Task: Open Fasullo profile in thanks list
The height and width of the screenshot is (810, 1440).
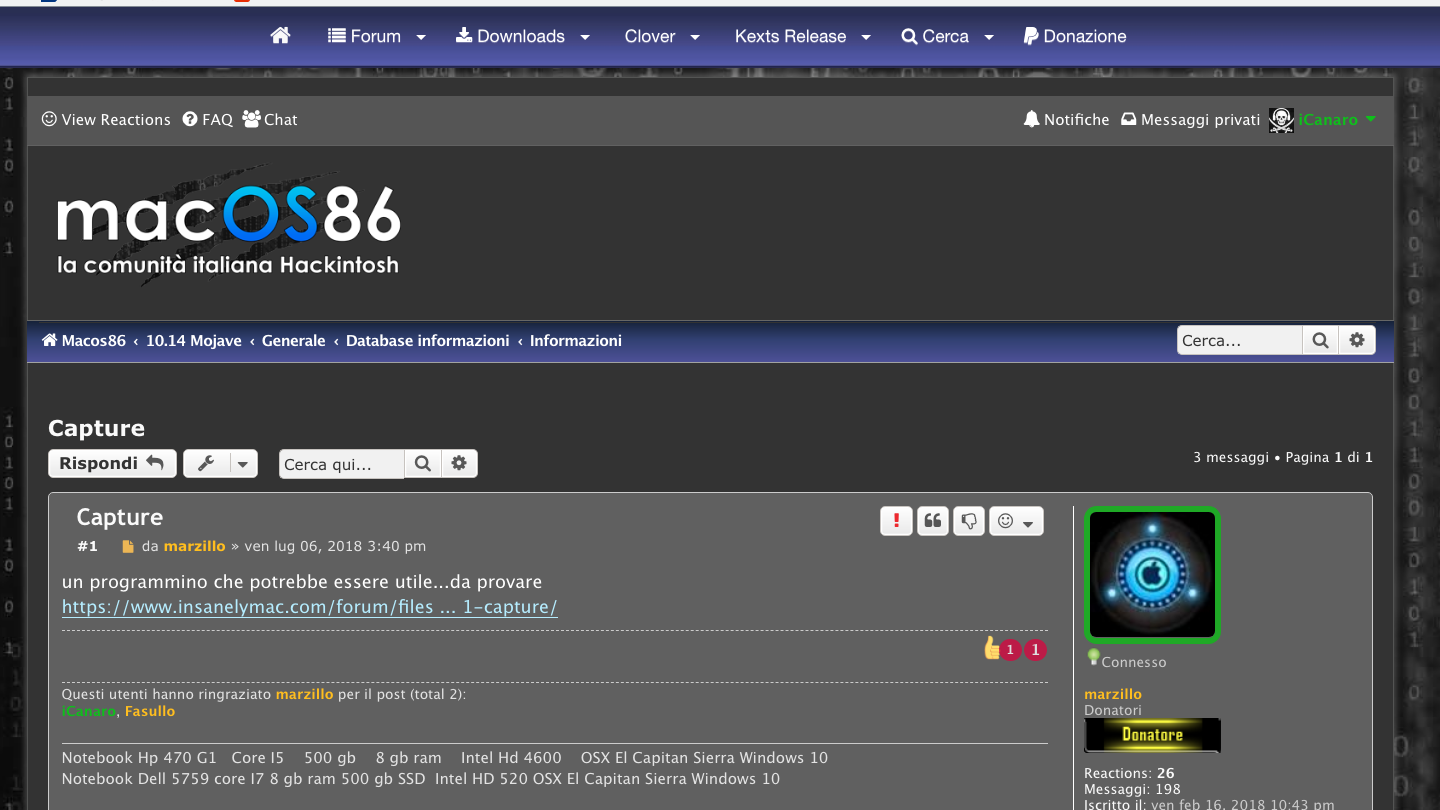Action: (x=150, y=711)
